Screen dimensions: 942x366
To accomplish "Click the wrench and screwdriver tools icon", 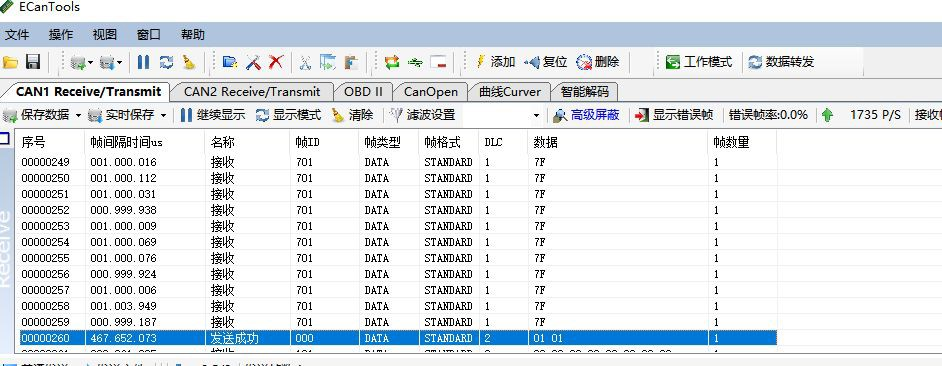I will (253, 61).
